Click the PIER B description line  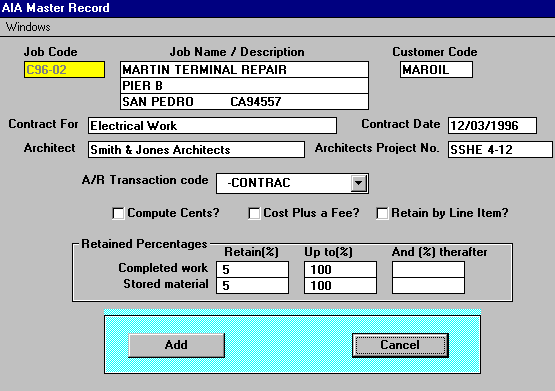[244, 86]
